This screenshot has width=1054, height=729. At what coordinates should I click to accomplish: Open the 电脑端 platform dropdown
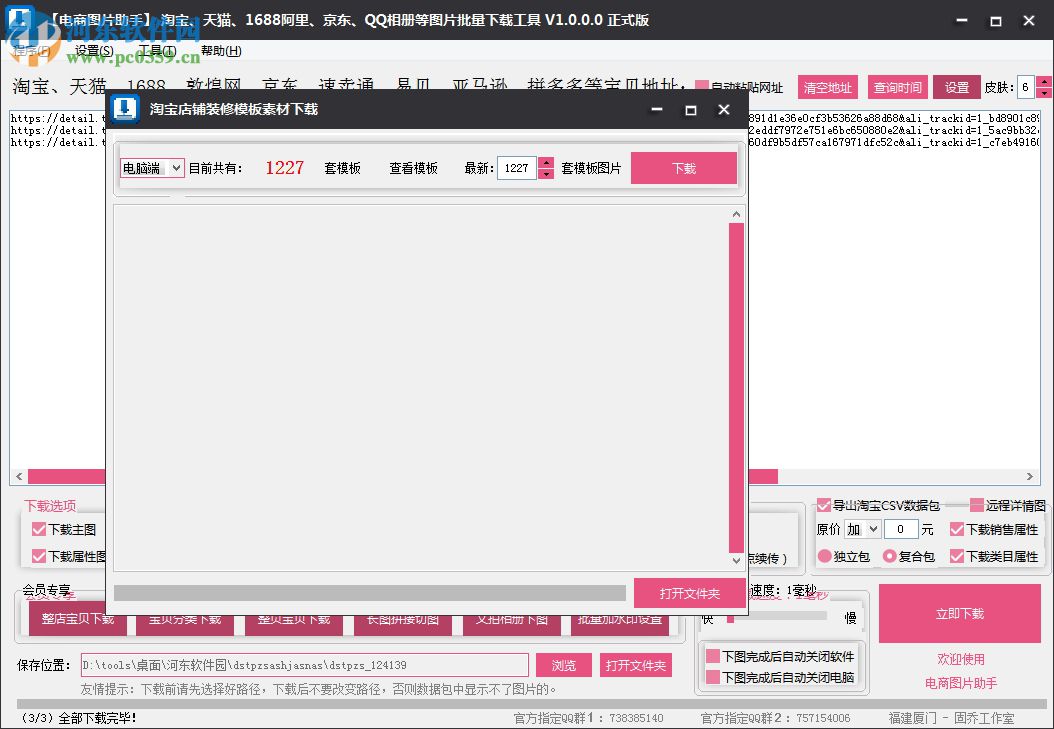coord(151,167)
